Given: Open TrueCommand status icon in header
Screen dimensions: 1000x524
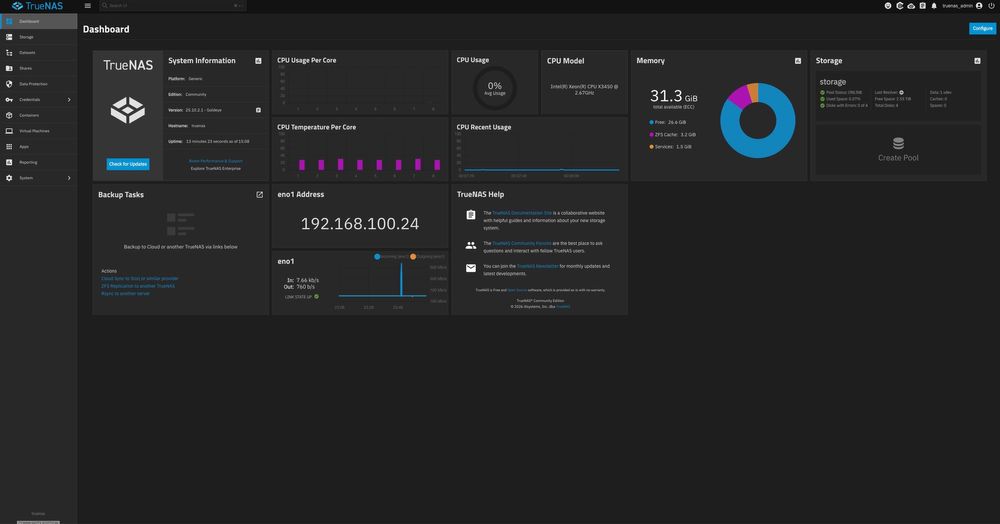Looking at the screenshot, I should [899, 6].
